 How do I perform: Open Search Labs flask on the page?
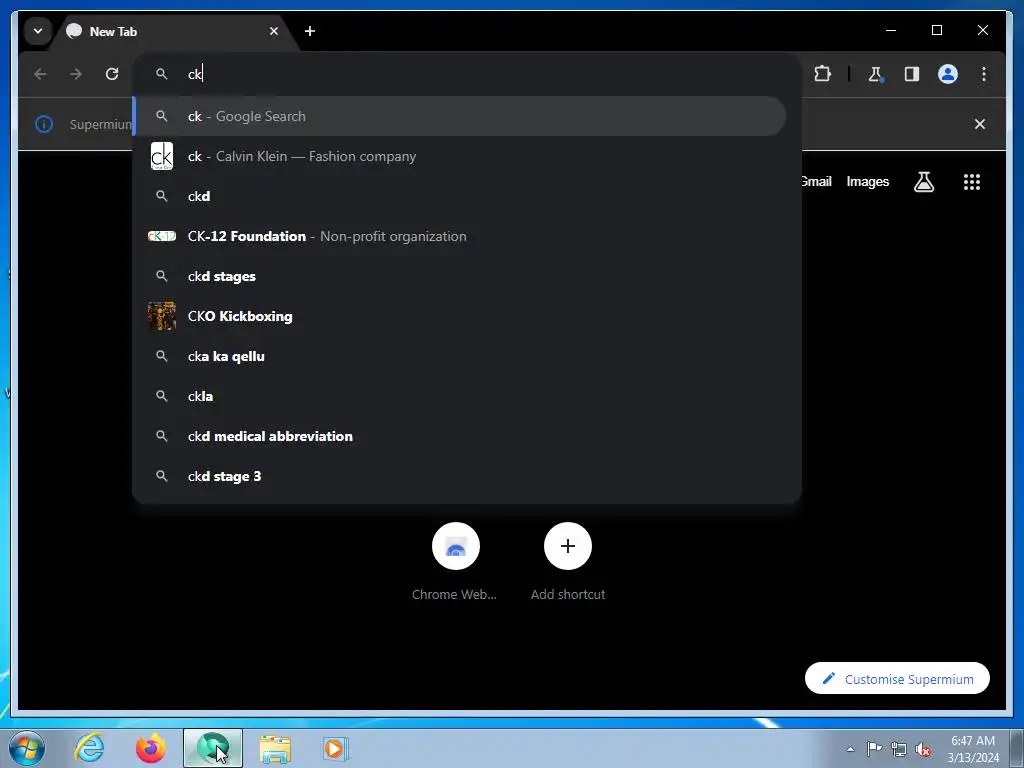(x=923, y=182)
